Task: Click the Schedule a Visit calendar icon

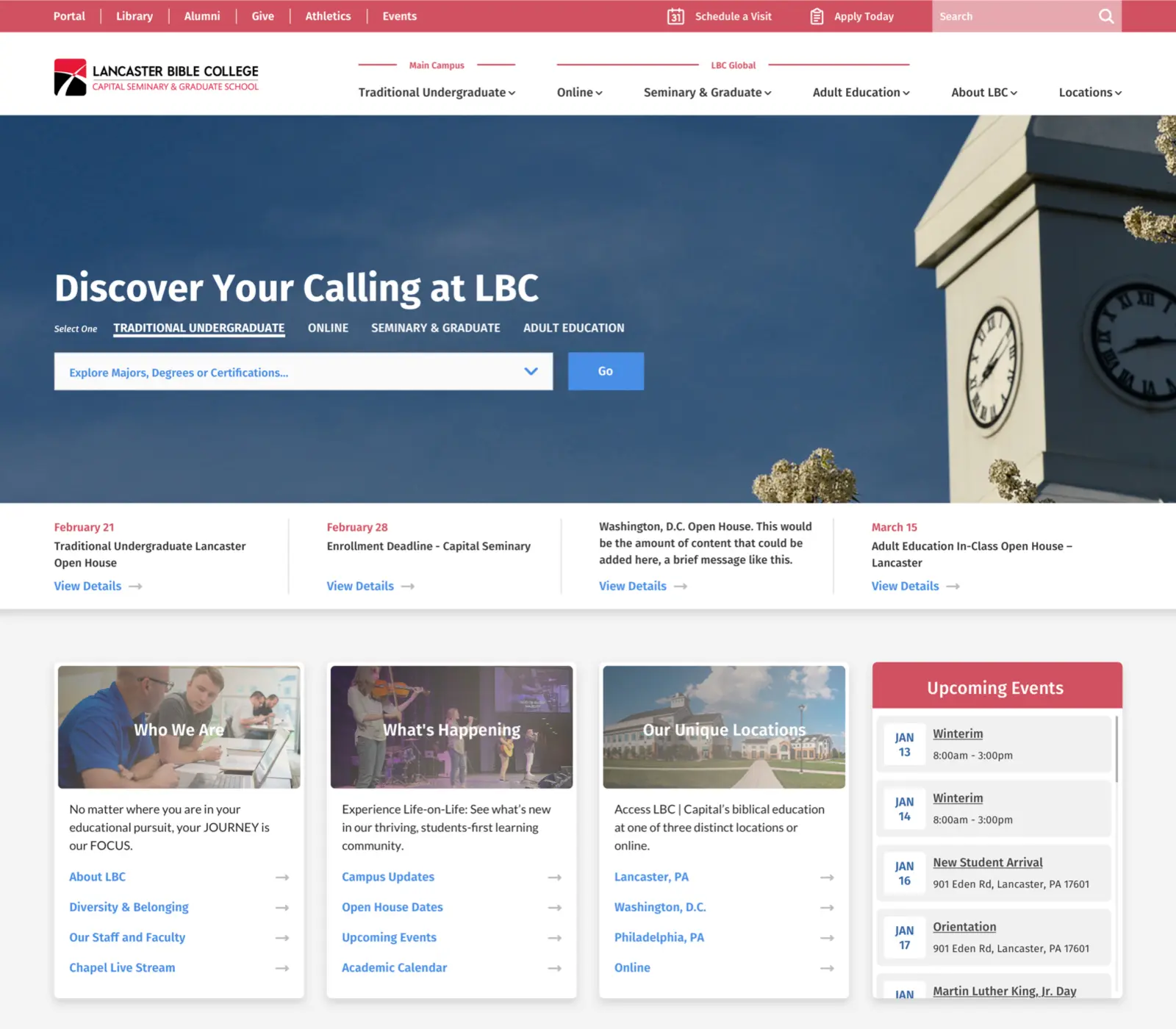Action: tap(675, 16)
